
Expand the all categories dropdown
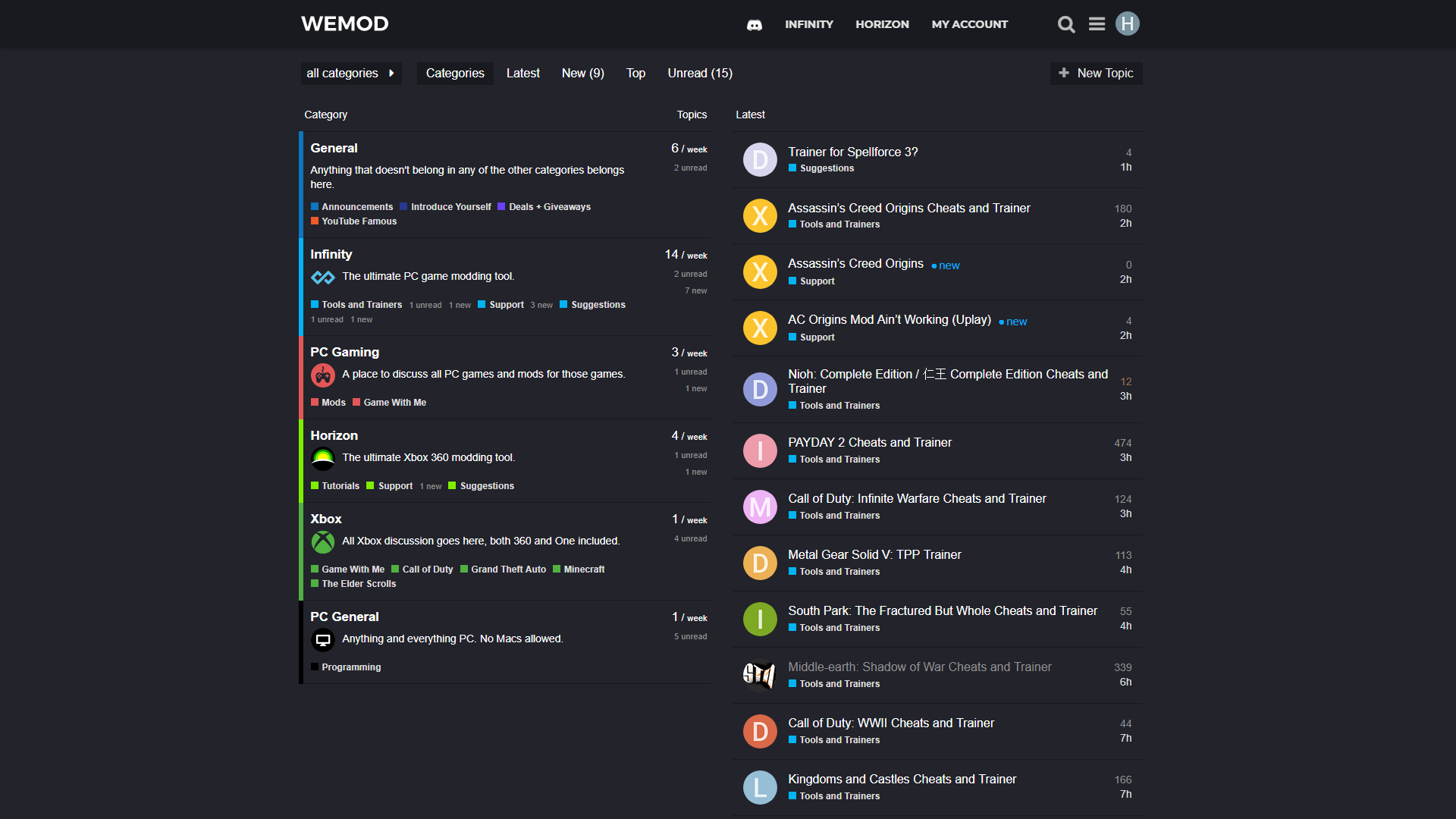click(x=351, y=74)
